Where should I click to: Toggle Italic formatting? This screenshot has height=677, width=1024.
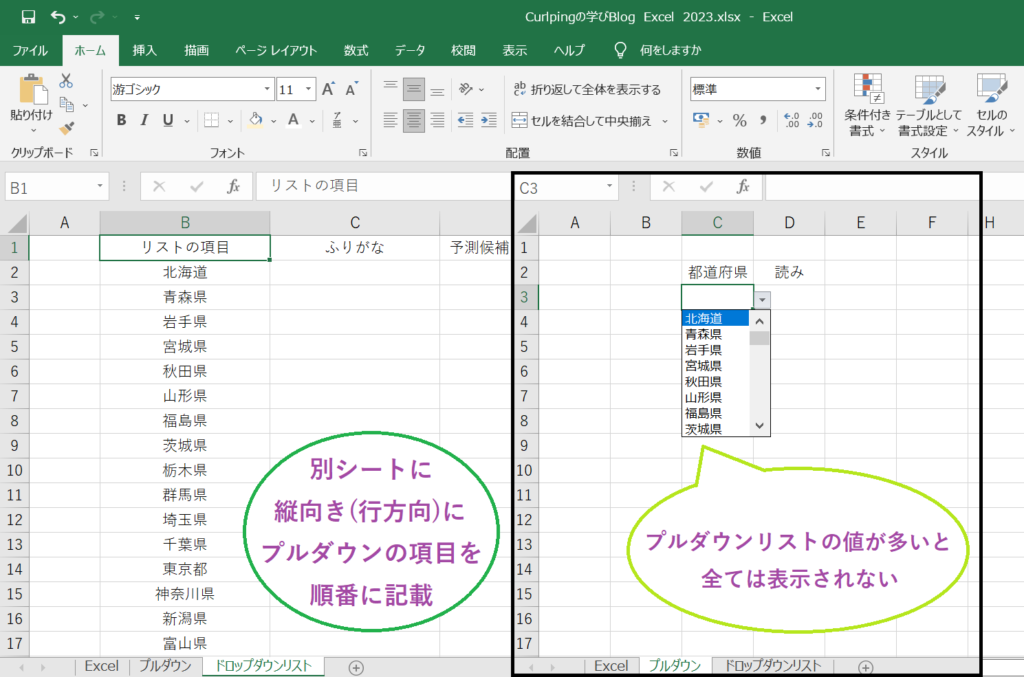pos(144,120)
